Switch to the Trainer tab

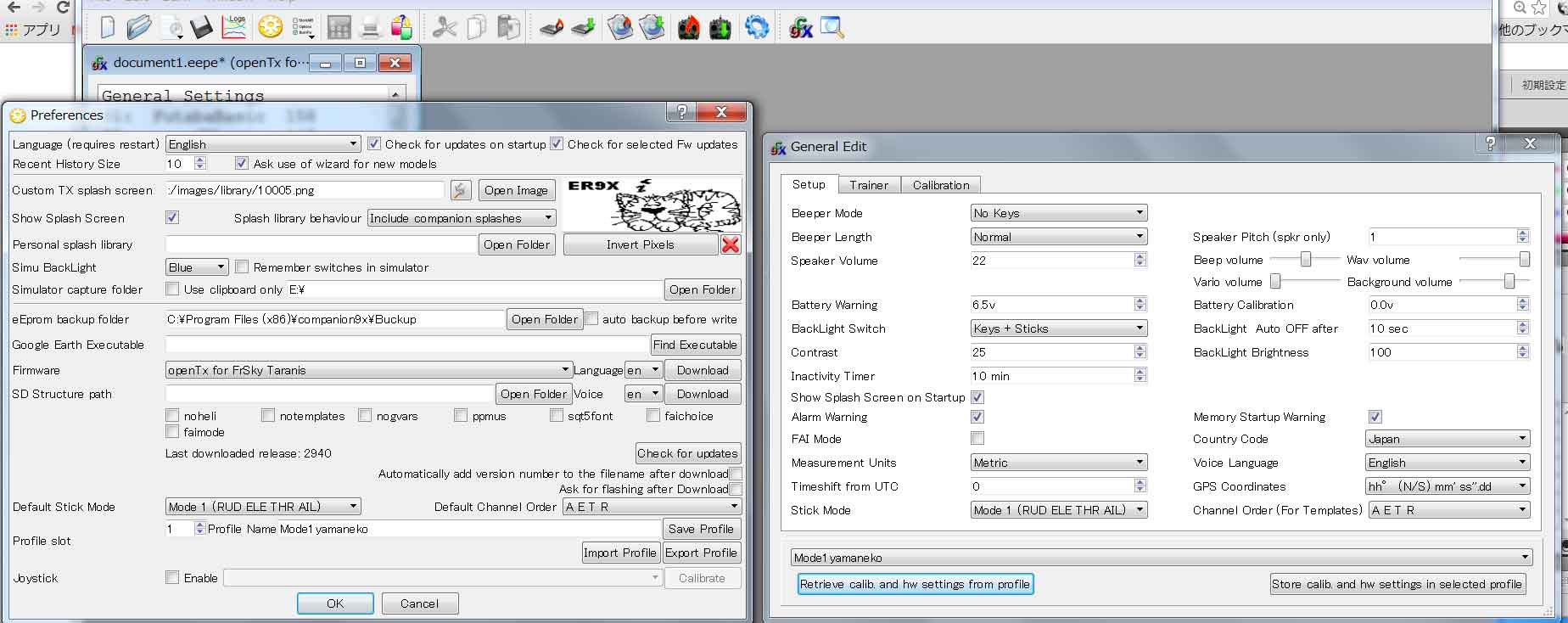(869, 185)
